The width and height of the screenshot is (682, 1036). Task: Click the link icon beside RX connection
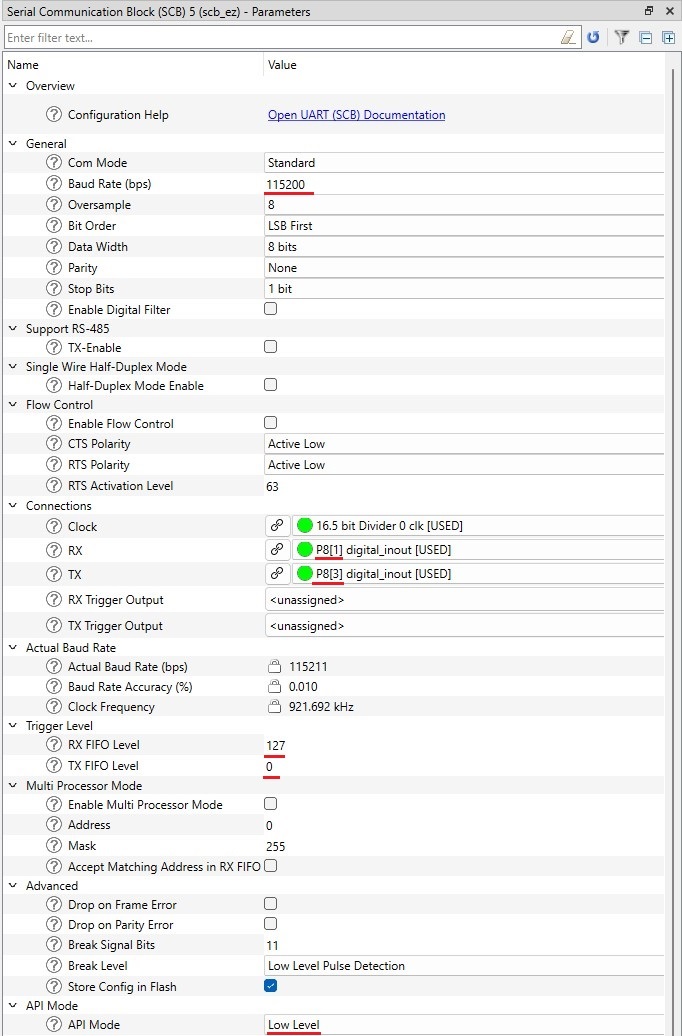278,550
